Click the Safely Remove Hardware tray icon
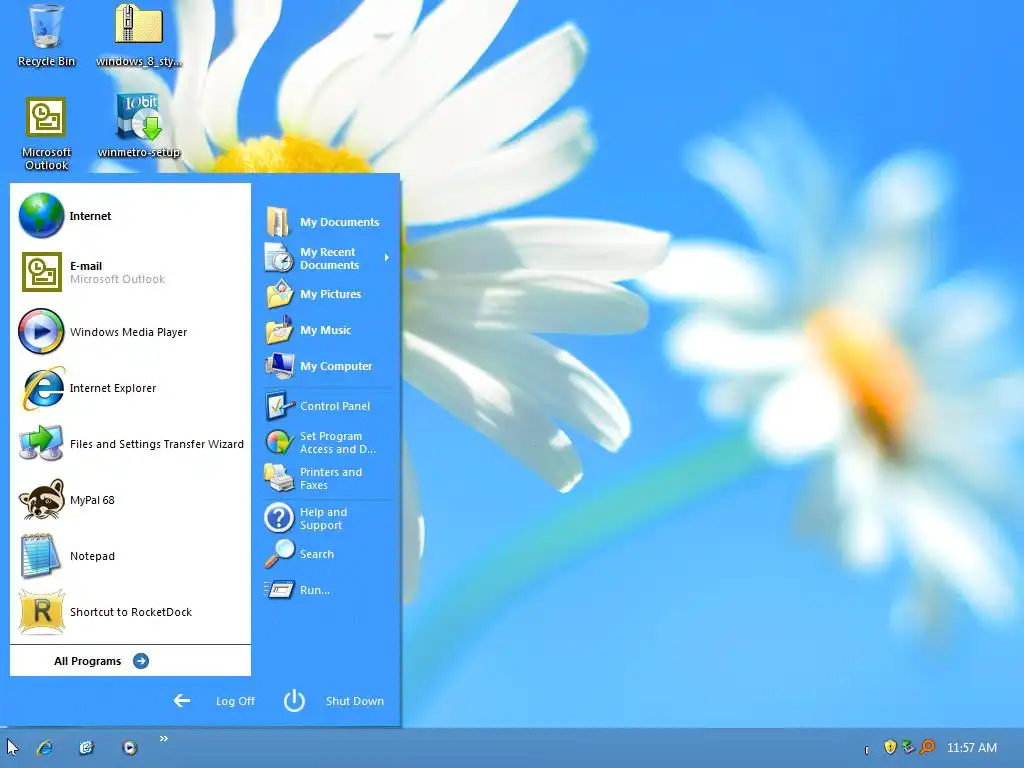Viewport: 1024px width, 768px height. 908,746
